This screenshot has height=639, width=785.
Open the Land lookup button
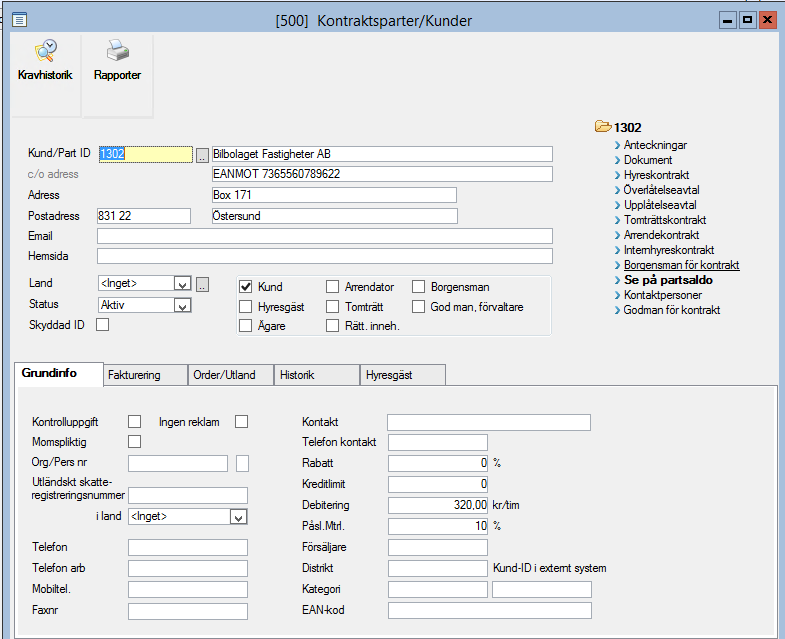coord(202,284)
